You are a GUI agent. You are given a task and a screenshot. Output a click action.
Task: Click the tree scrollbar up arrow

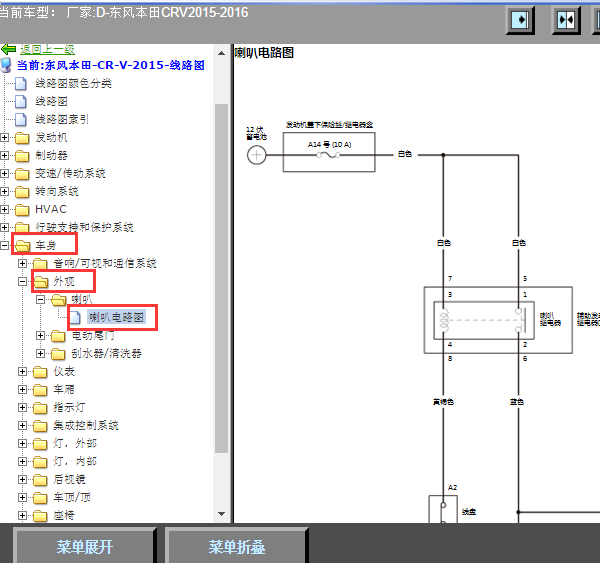tap(221, 54)
